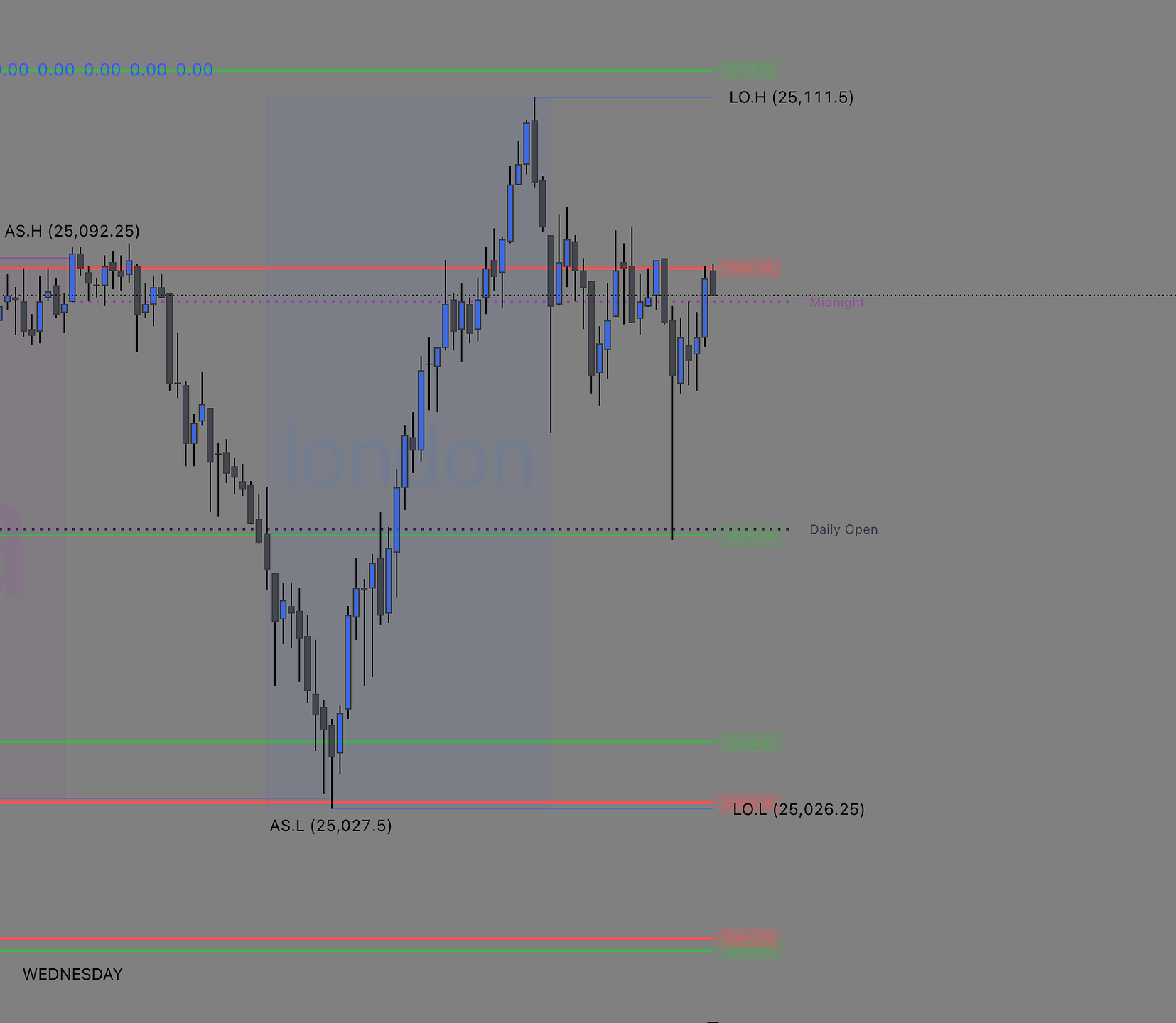Viewport: 1176px width, 1023px height.
Task: Click the green 25034.25 price tag
Action: (x=749, y=742)
